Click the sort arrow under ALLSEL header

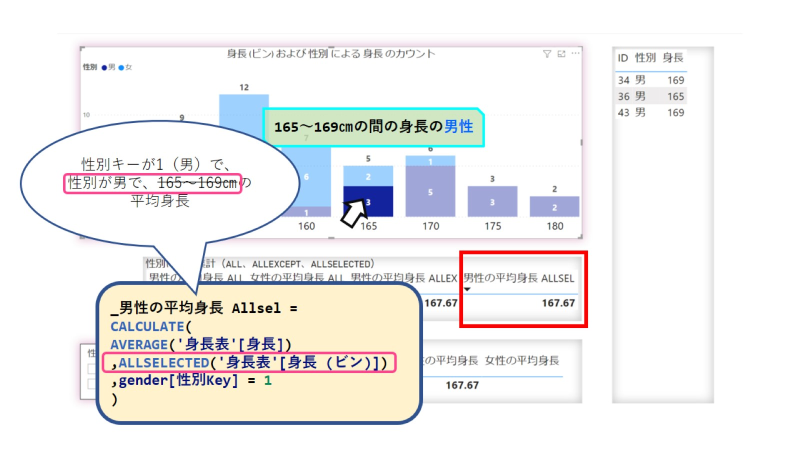467,289
